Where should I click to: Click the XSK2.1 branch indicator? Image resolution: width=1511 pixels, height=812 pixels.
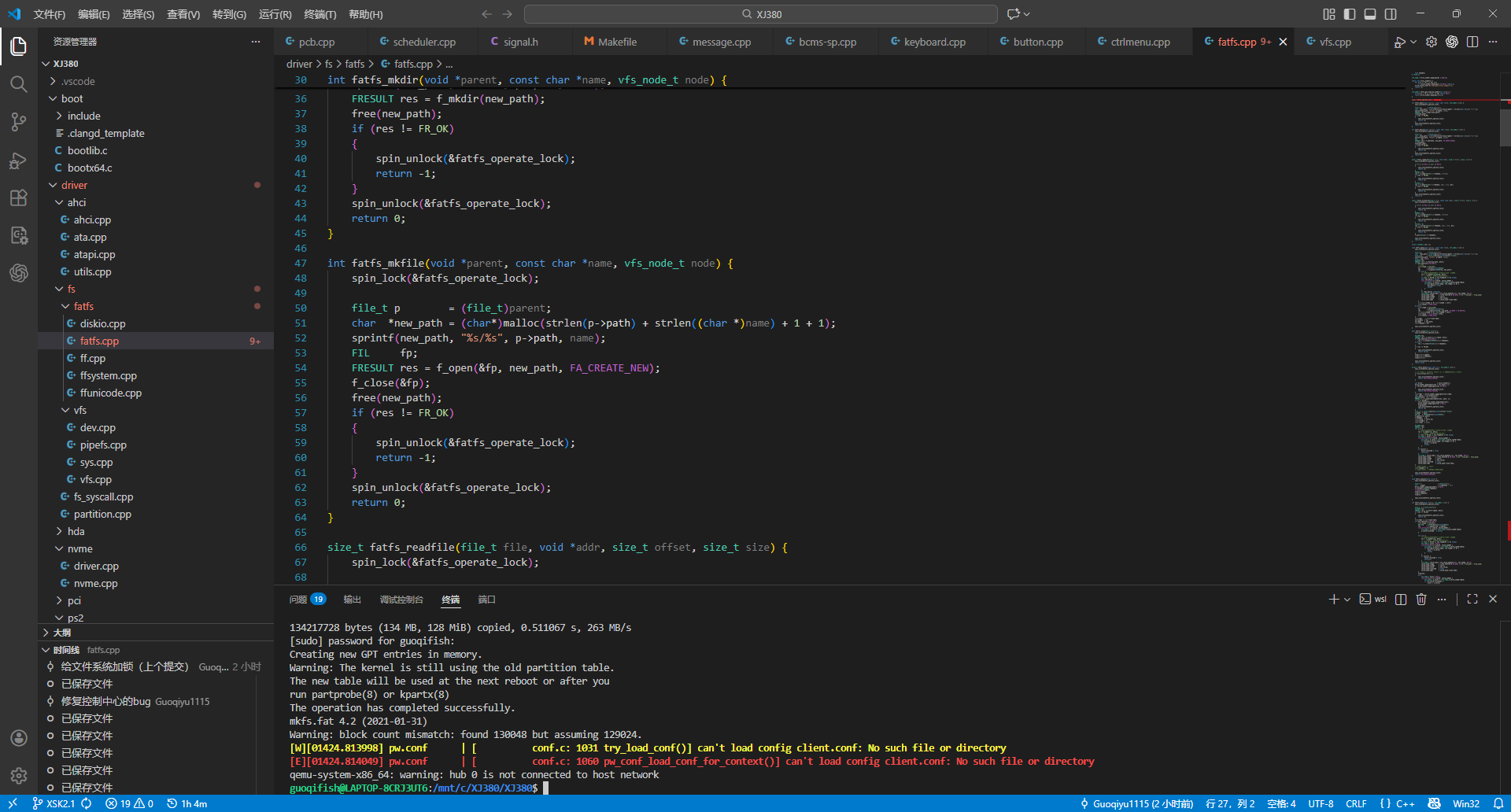[x=54, y=803]
